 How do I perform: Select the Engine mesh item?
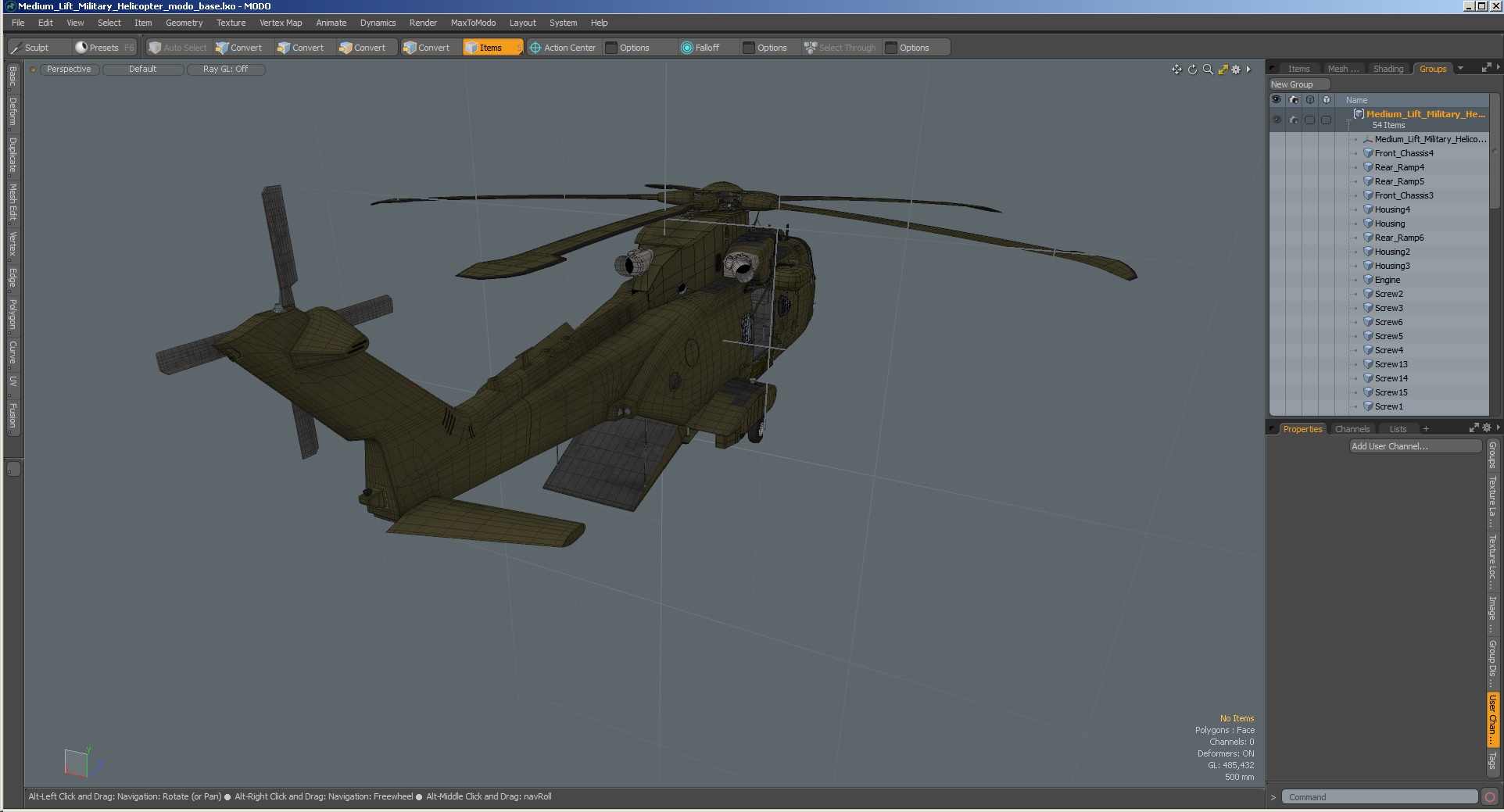point(1388,280)
